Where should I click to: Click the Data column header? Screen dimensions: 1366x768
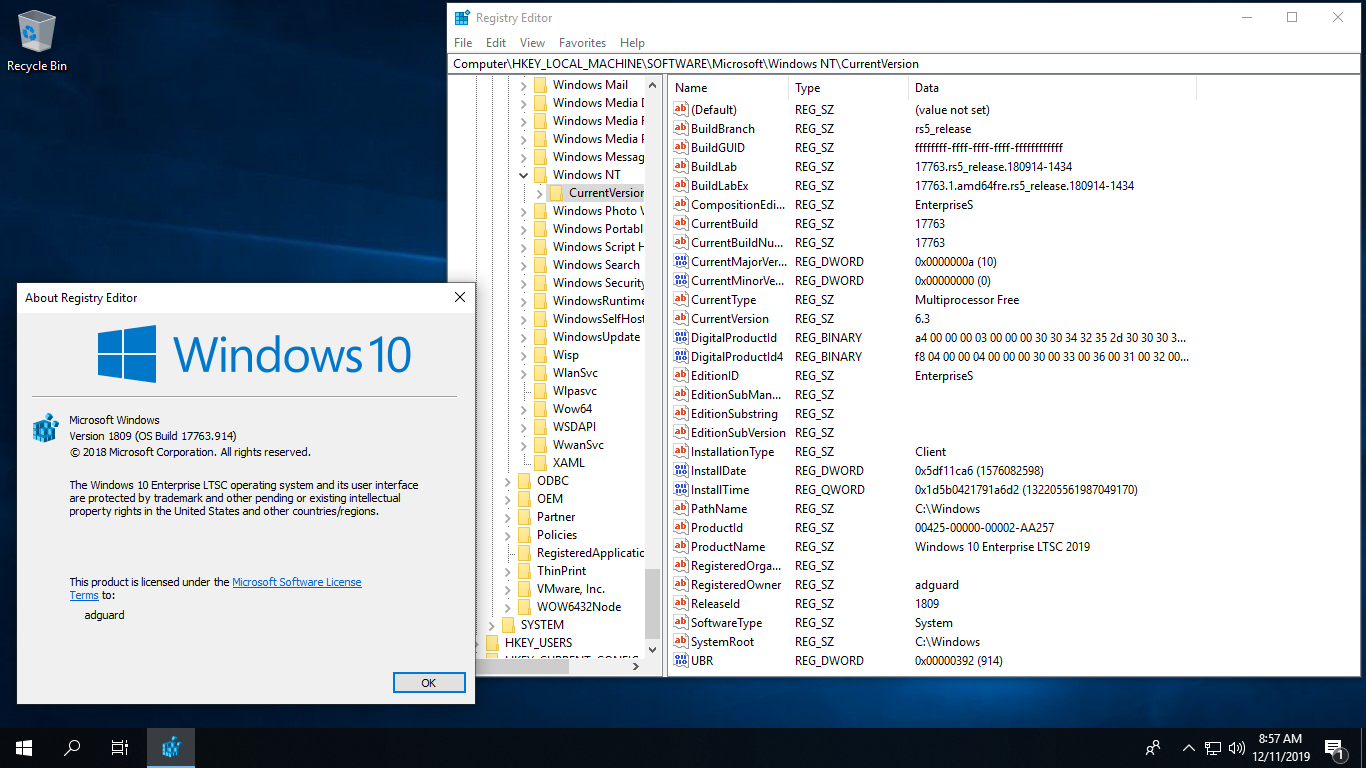click(x=1052, y=88)
